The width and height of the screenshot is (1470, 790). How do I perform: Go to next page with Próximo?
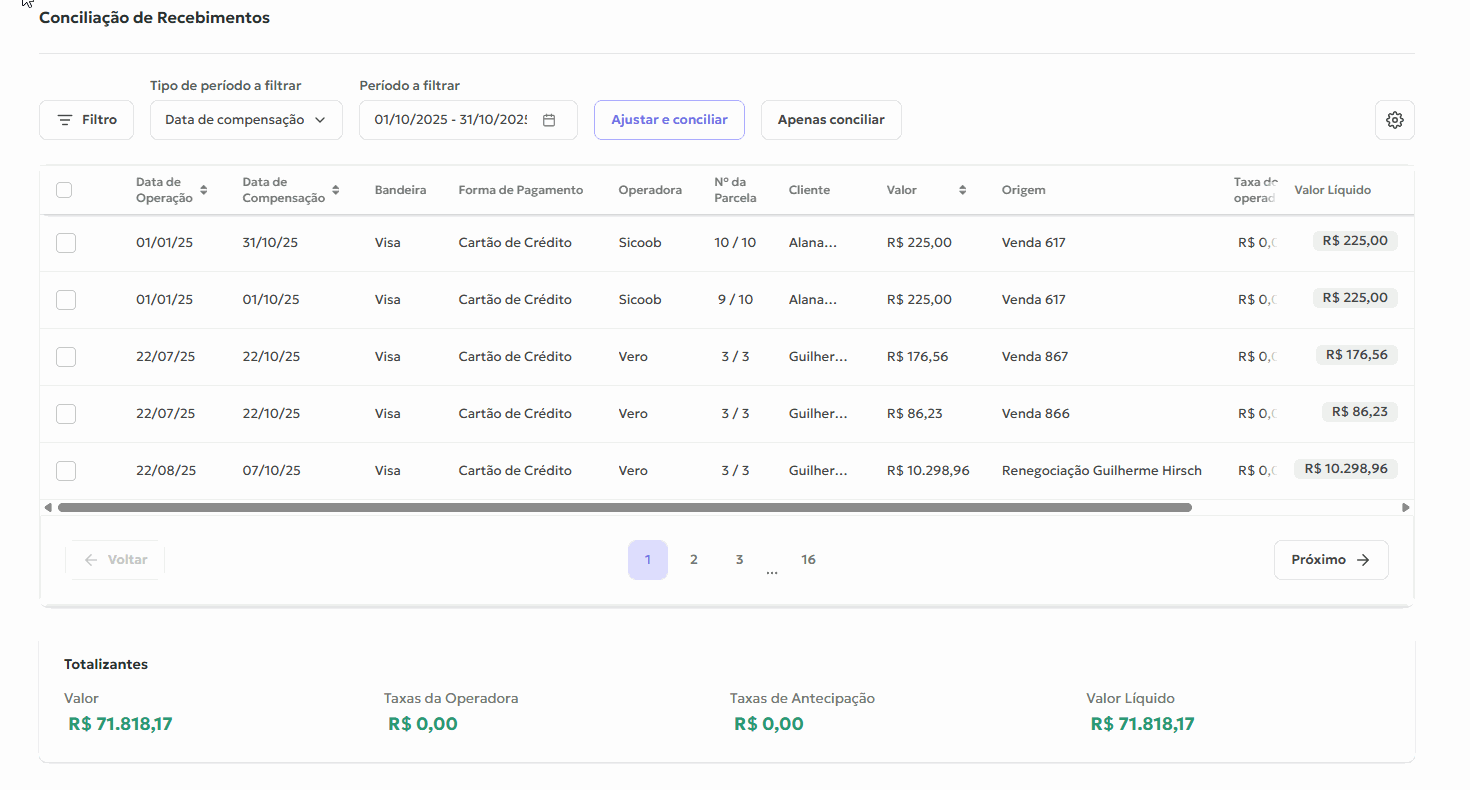[x=1330, y=560]
